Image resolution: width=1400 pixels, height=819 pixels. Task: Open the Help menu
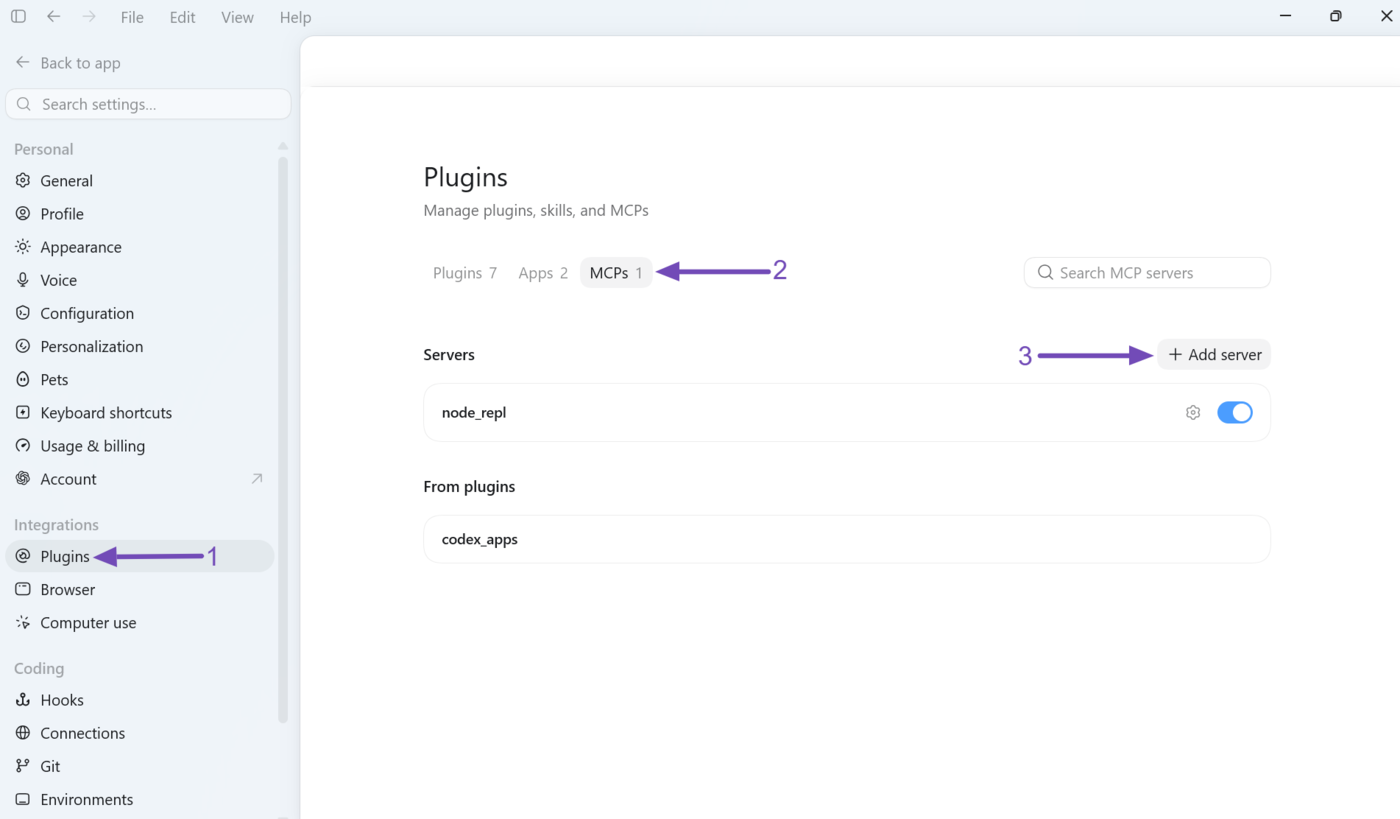click(295, 17)
